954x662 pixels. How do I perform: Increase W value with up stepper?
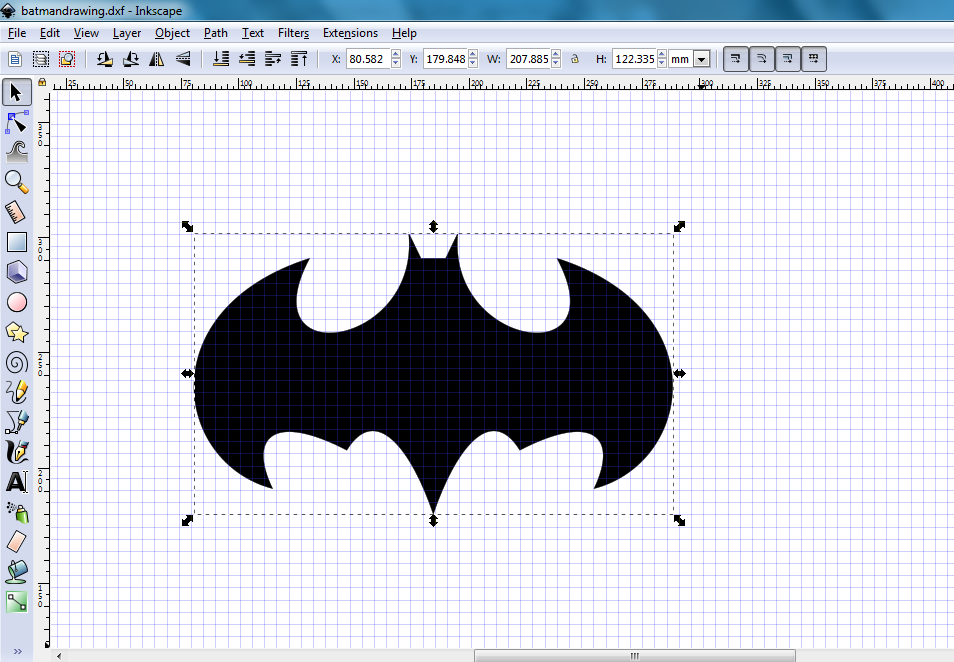pyautogui.click(x=555, y=55)
